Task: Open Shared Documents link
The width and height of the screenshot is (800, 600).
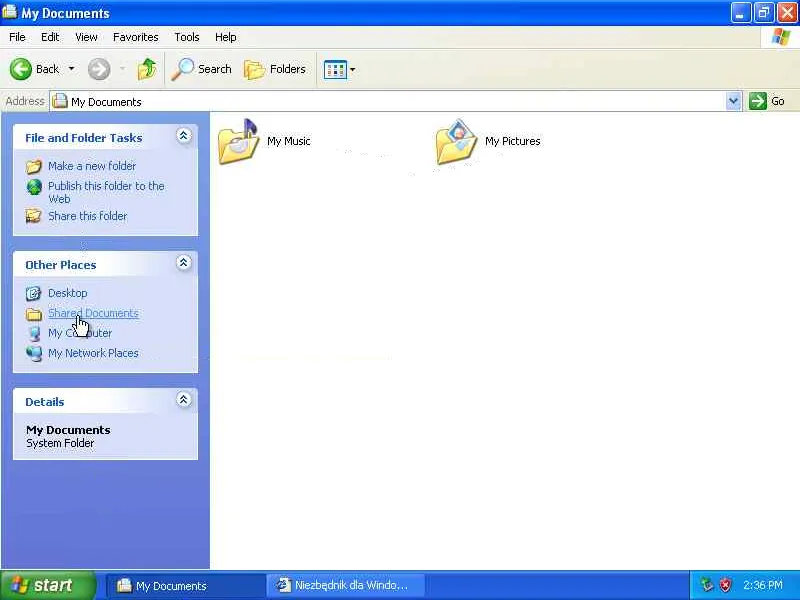Action: [x=93, y=313]
